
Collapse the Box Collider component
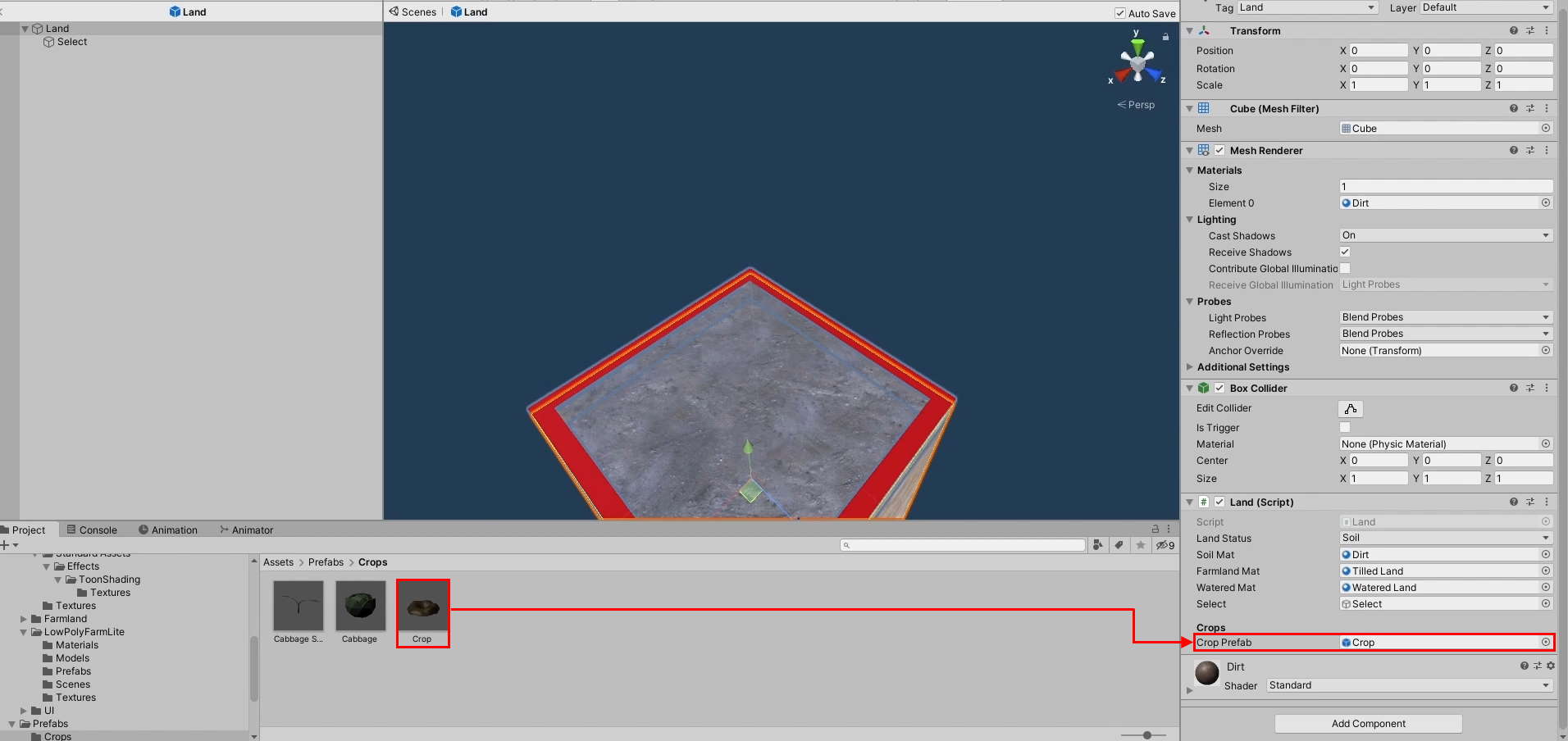[x=1190, y=388]
